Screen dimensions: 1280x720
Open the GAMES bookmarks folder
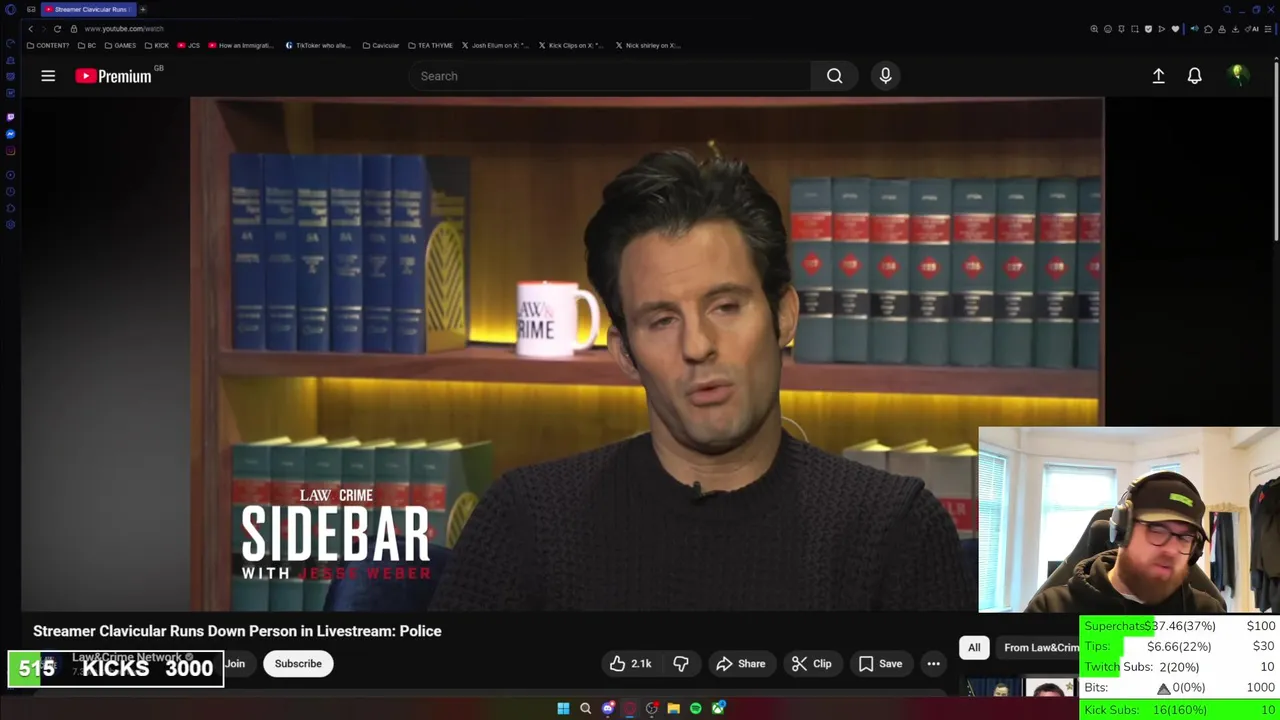click(120, 45)
